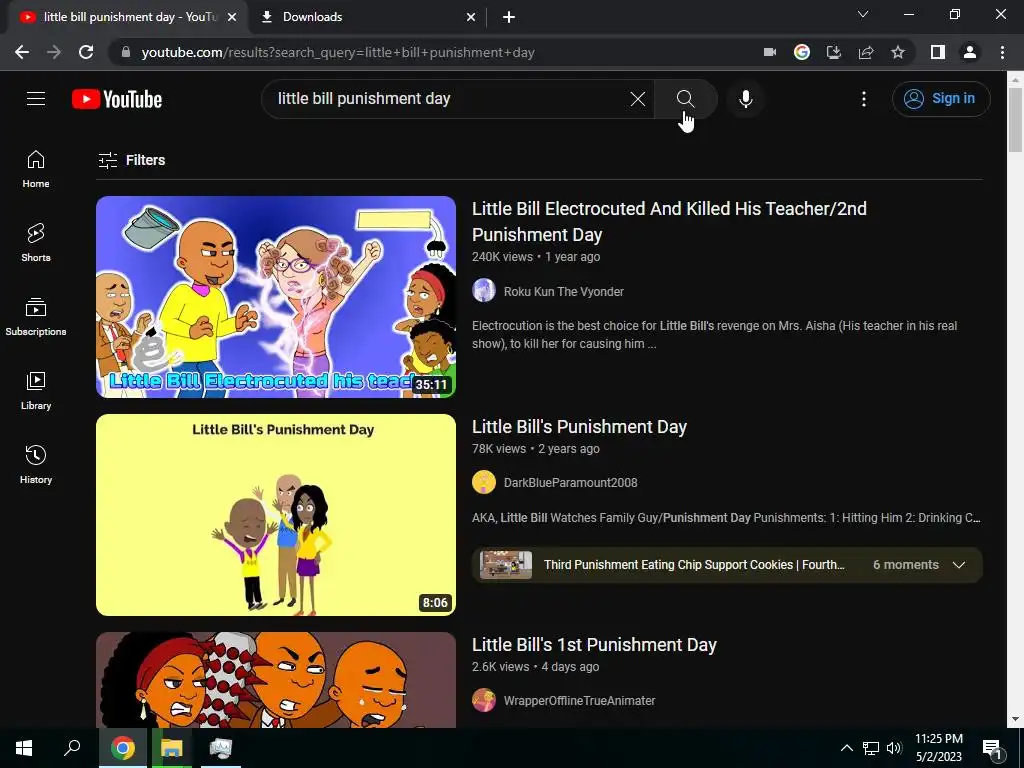The image size is (1024, 768).
Task: Open Chrome's three-dot menu
Action: [x=1002, y=52]
